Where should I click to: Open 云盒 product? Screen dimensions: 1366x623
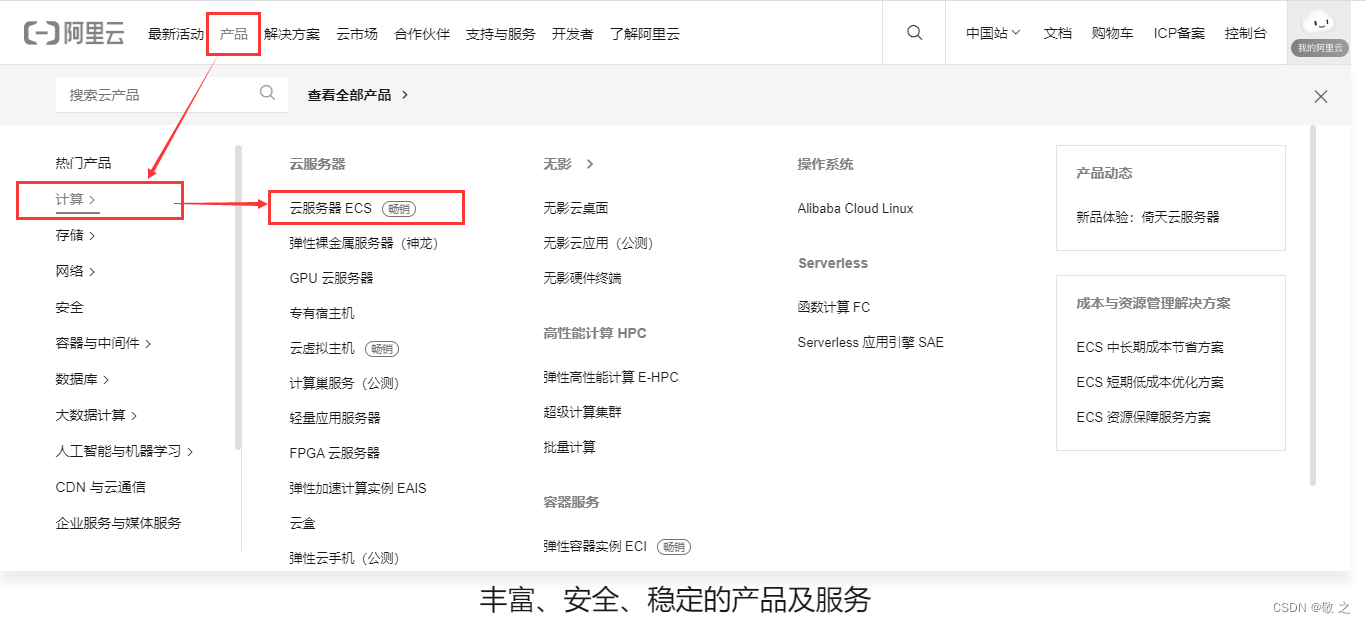(302, 523)
